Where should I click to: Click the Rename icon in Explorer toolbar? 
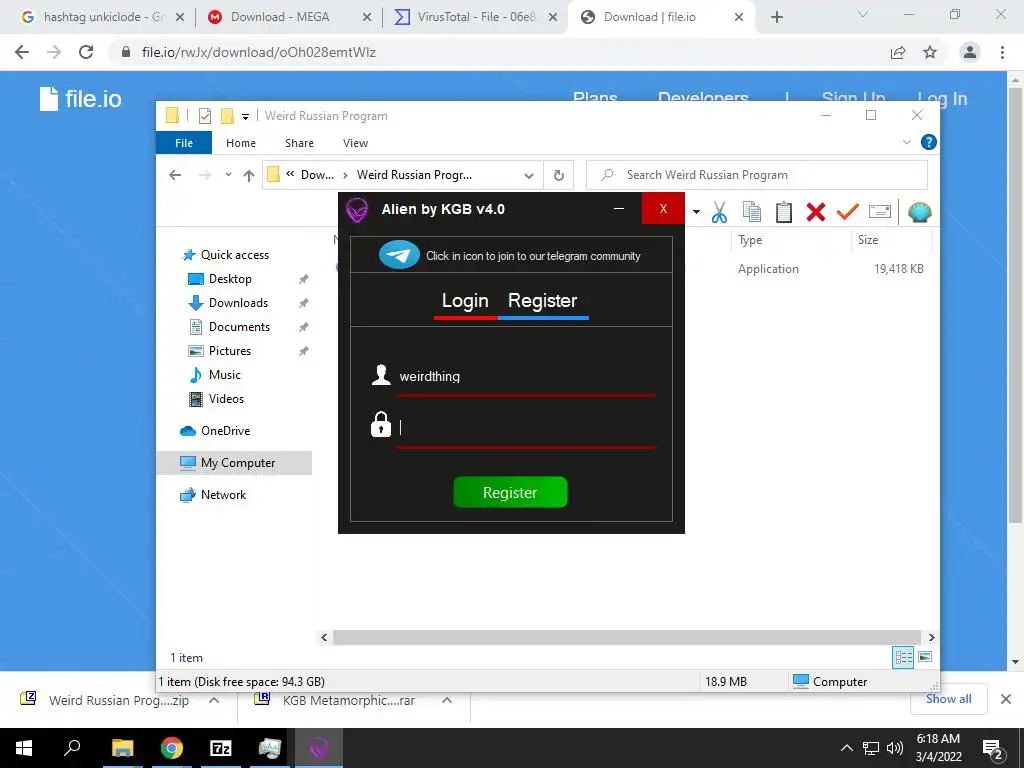click(880, 212)
